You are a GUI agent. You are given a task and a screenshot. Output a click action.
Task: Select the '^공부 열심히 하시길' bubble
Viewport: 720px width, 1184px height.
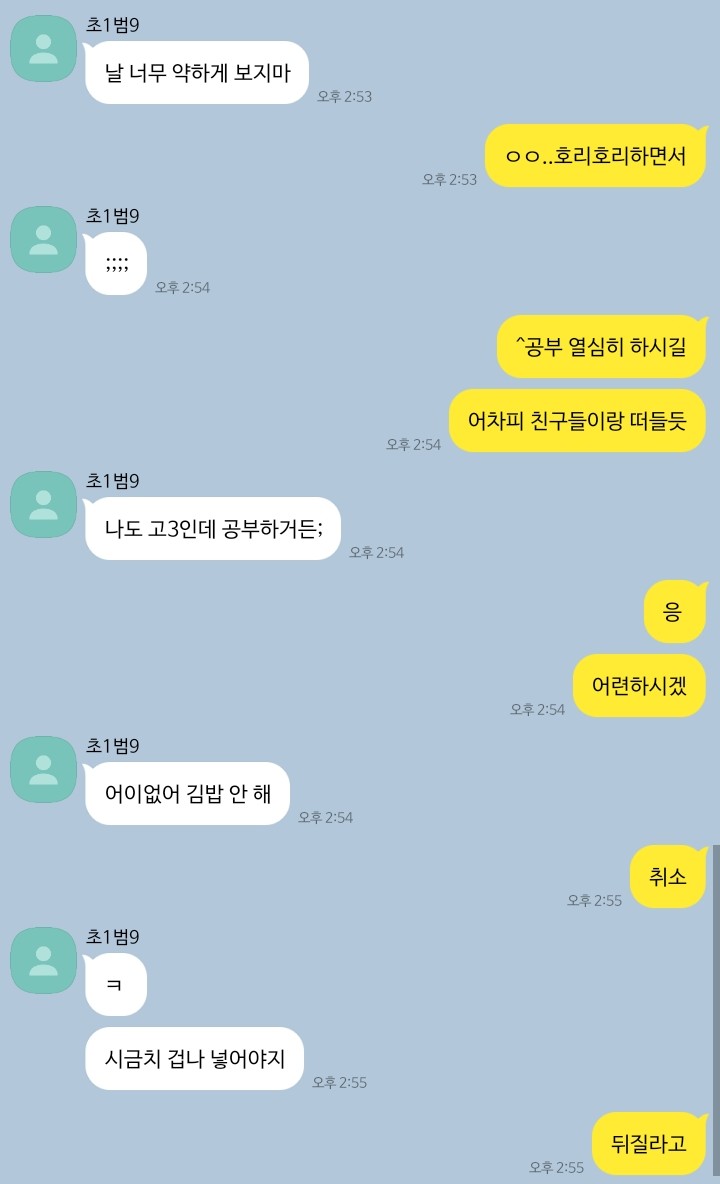click(602, 347)
